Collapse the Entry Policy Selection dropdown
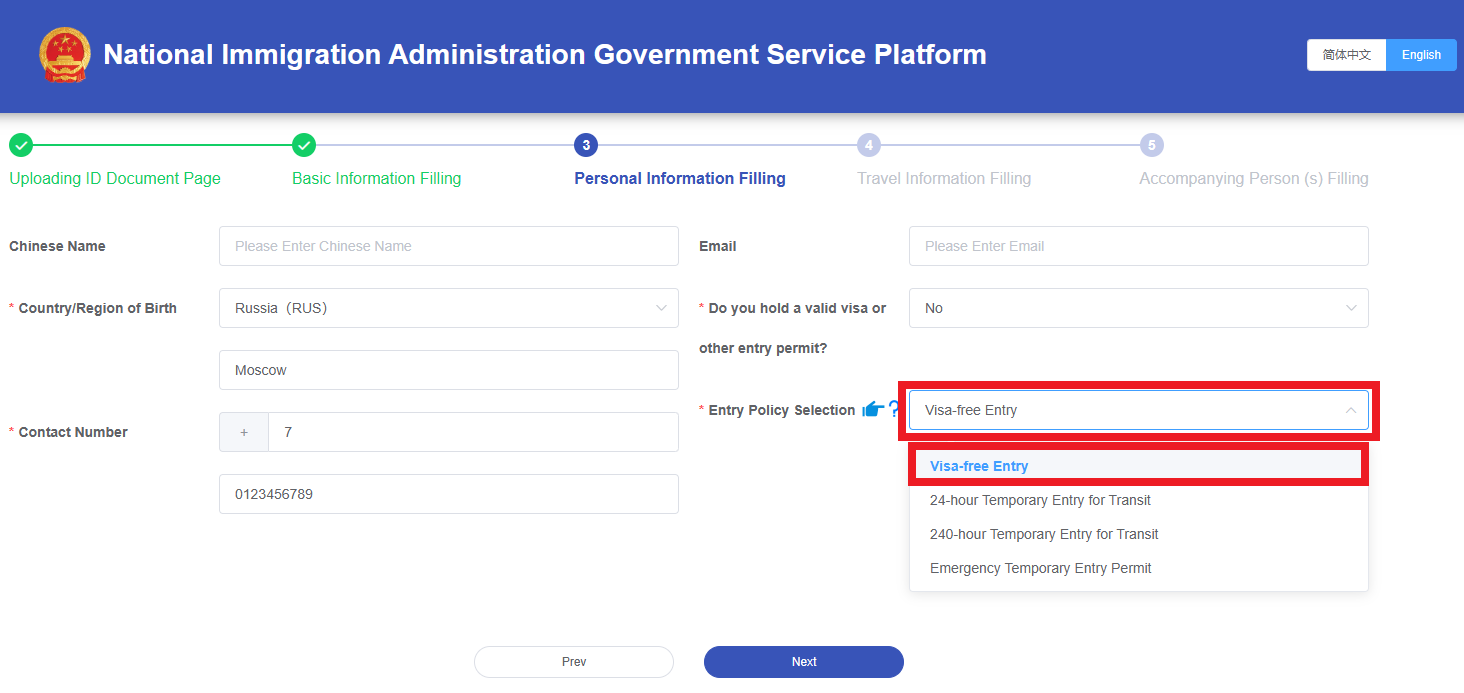Image resolution: width=1464 pixels, height=693 pixels. click(1350, 410)
